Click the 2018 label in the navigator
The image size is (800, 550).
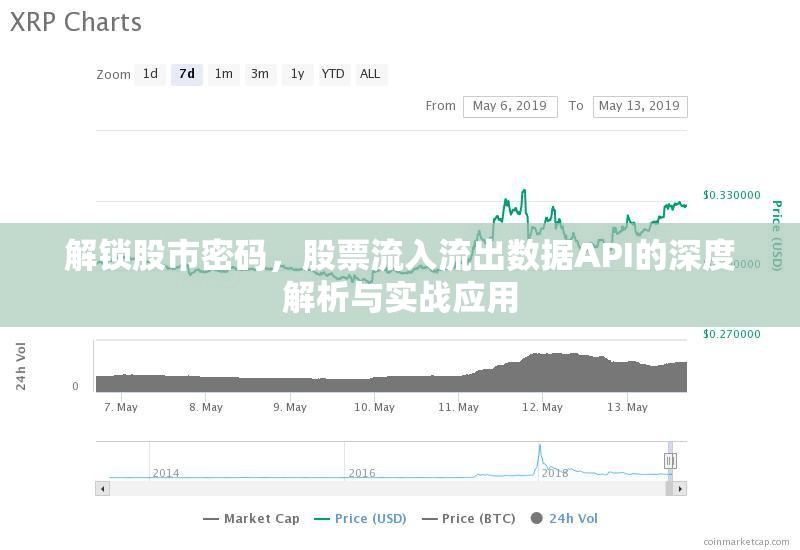[555, 473]
